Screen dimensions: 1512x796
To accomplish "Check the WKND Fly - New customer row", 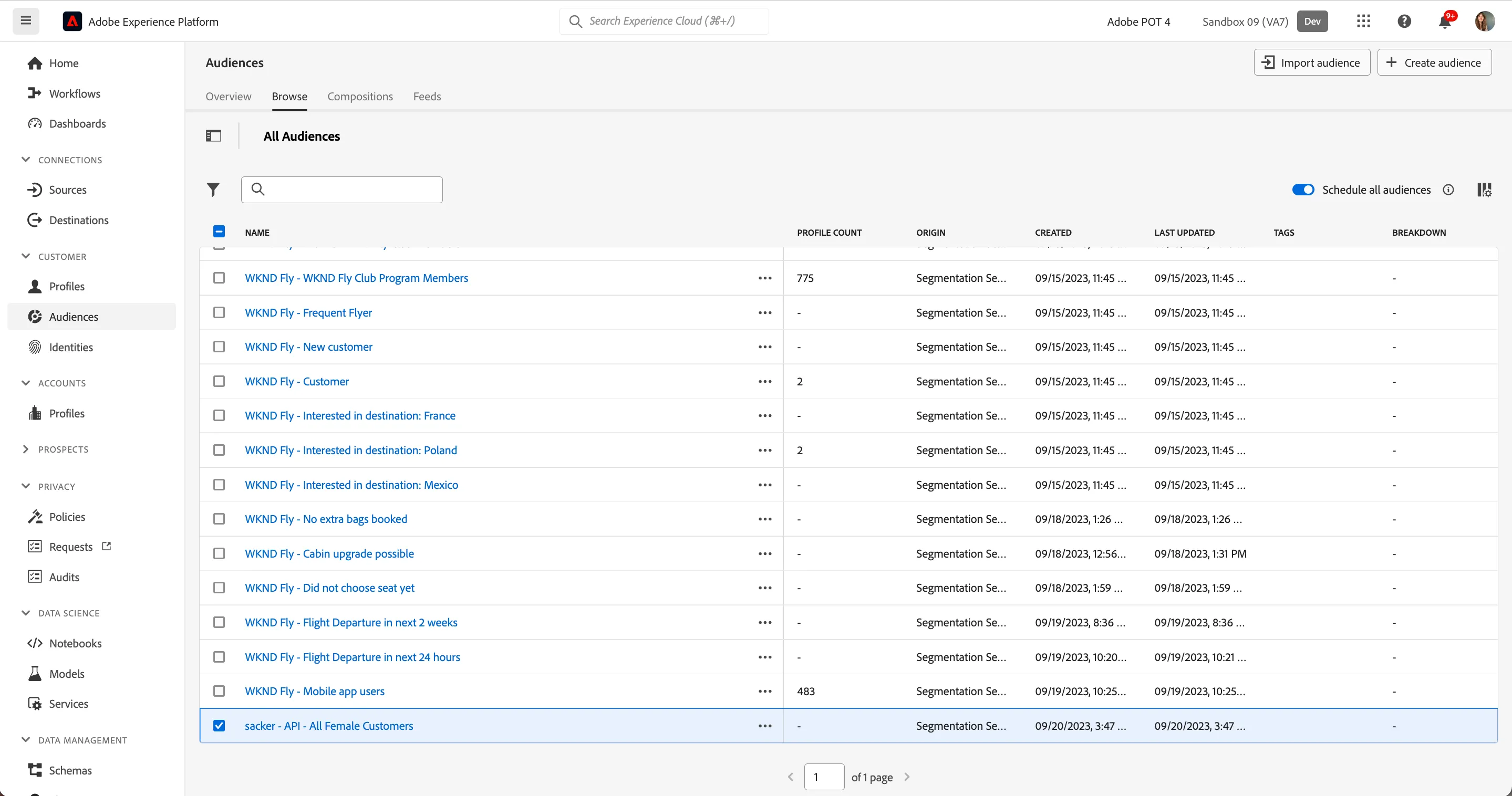I will point(219,347).
